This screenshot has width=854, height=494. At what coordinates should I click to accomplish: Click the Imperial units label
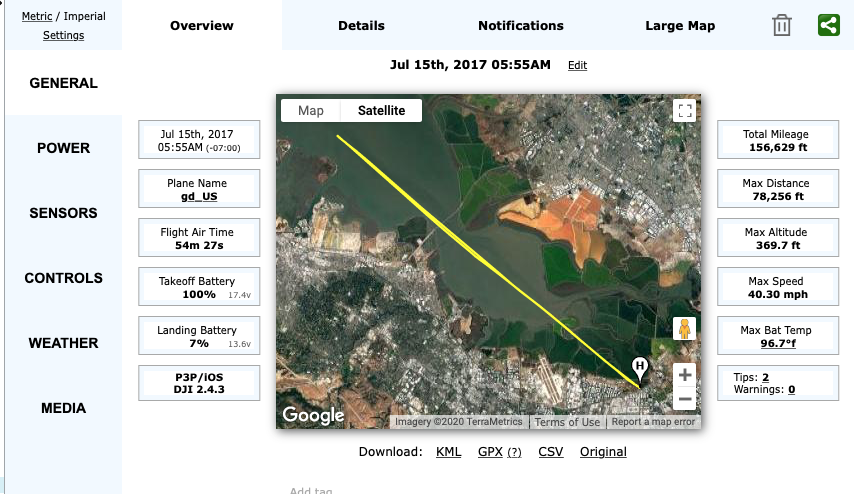pos(84,16)
